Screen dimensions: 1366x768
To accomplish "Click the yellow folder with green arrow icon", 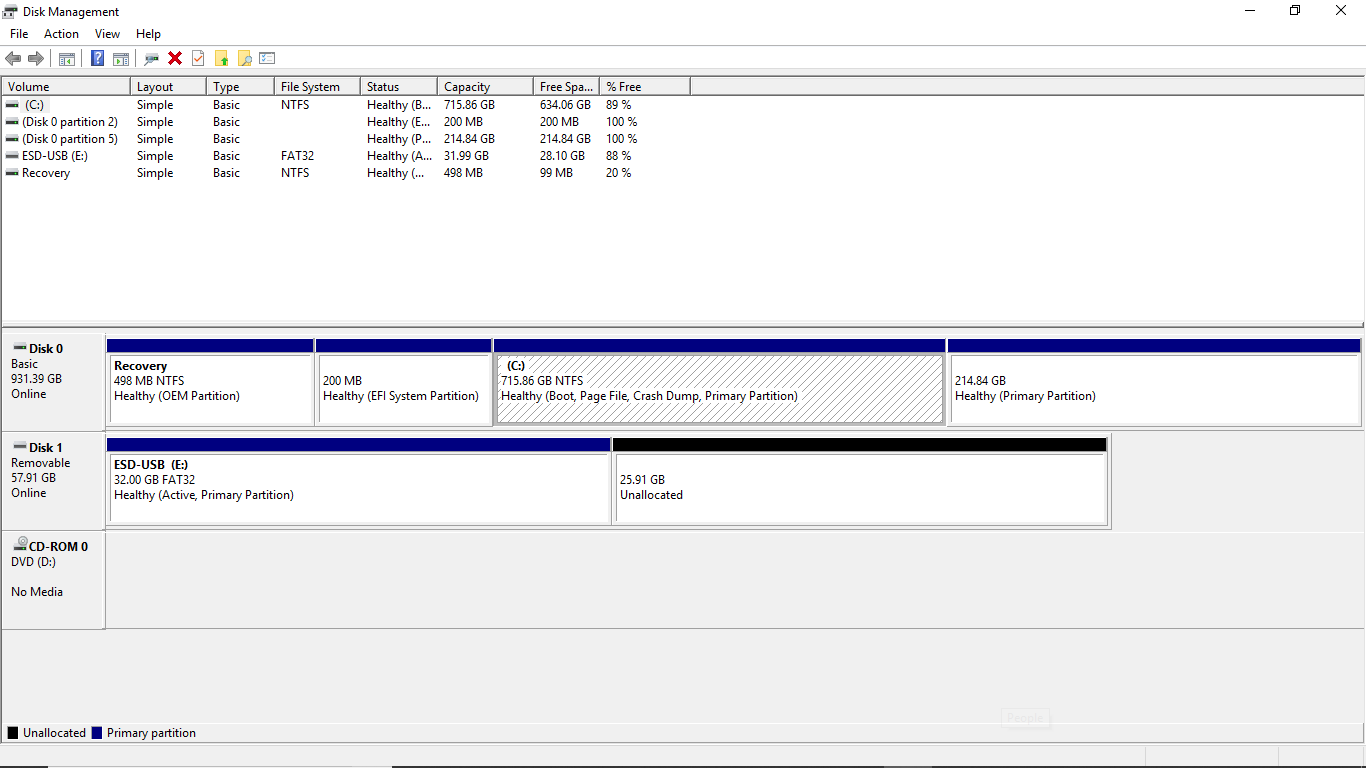I will pyautogui.click(x=221, y=58).
